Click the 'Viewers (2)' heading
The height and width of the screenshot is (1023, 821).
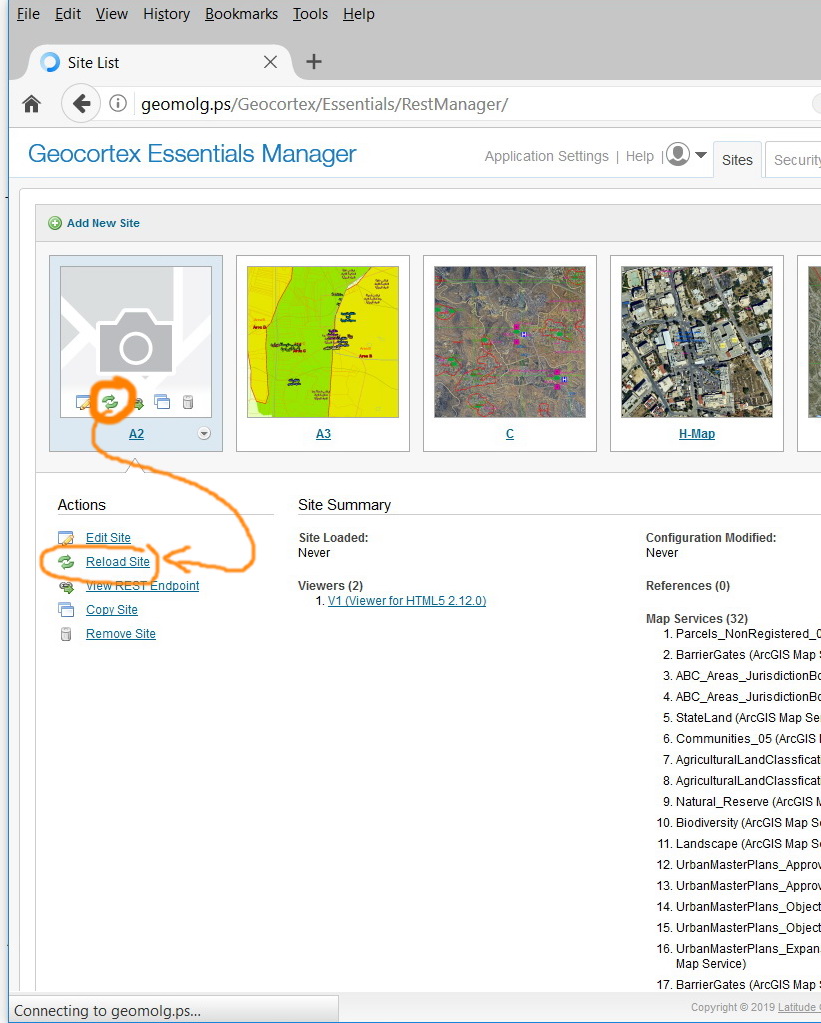(330, 586)
